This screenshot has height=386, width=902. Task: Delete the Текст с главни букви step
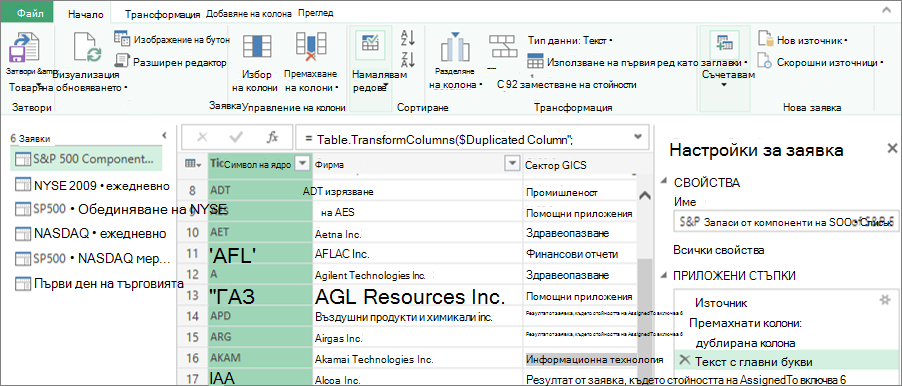point(684,361)
